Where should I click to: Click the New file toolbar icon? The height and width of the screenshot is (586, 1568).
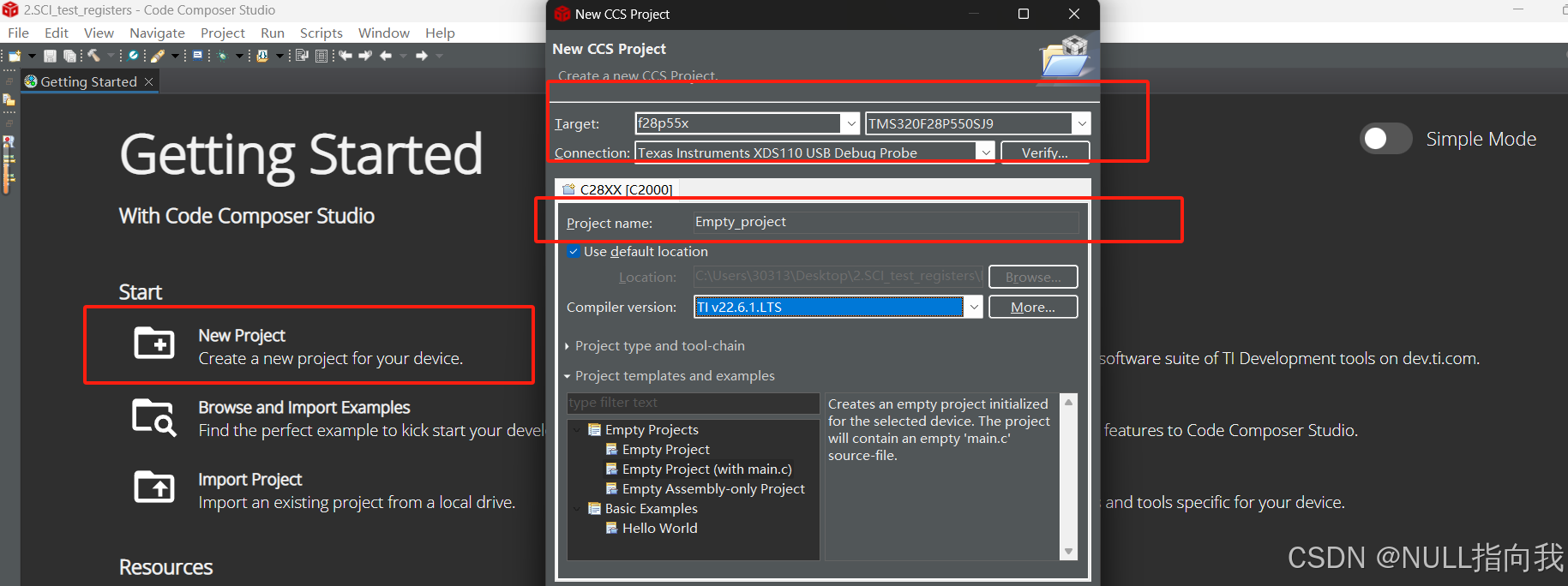click(15, 56)
